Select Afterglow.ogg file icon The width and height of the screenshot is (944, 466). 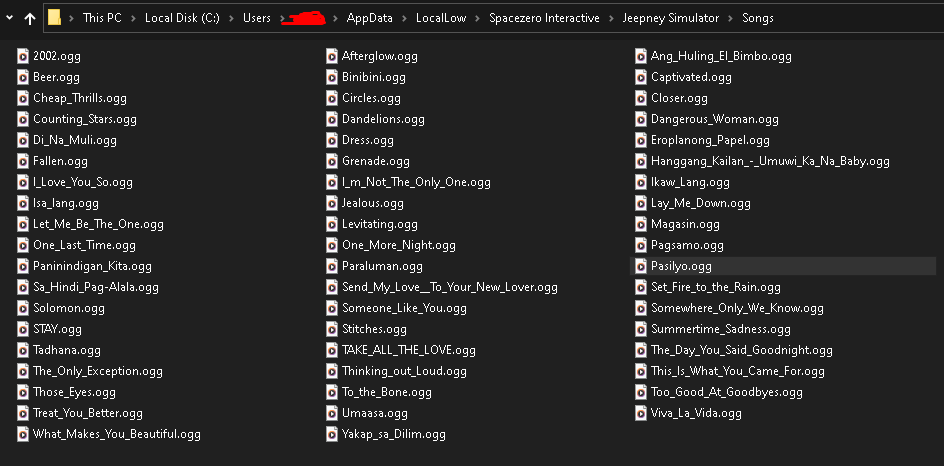(332, 56)
